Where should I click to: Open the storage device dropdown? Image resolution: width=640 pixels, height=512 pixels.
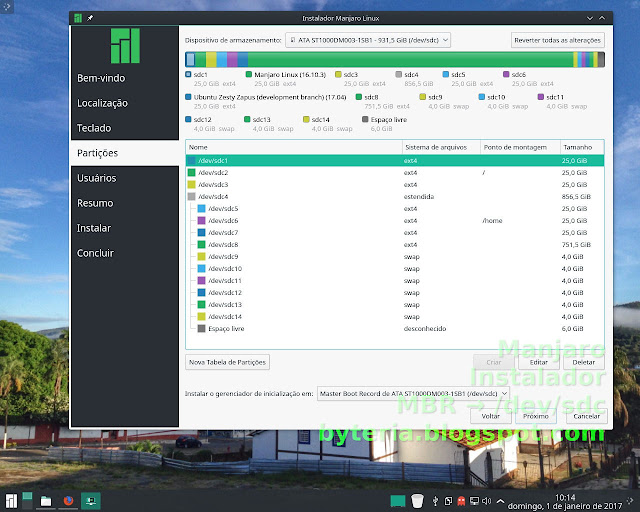[368, 40]
